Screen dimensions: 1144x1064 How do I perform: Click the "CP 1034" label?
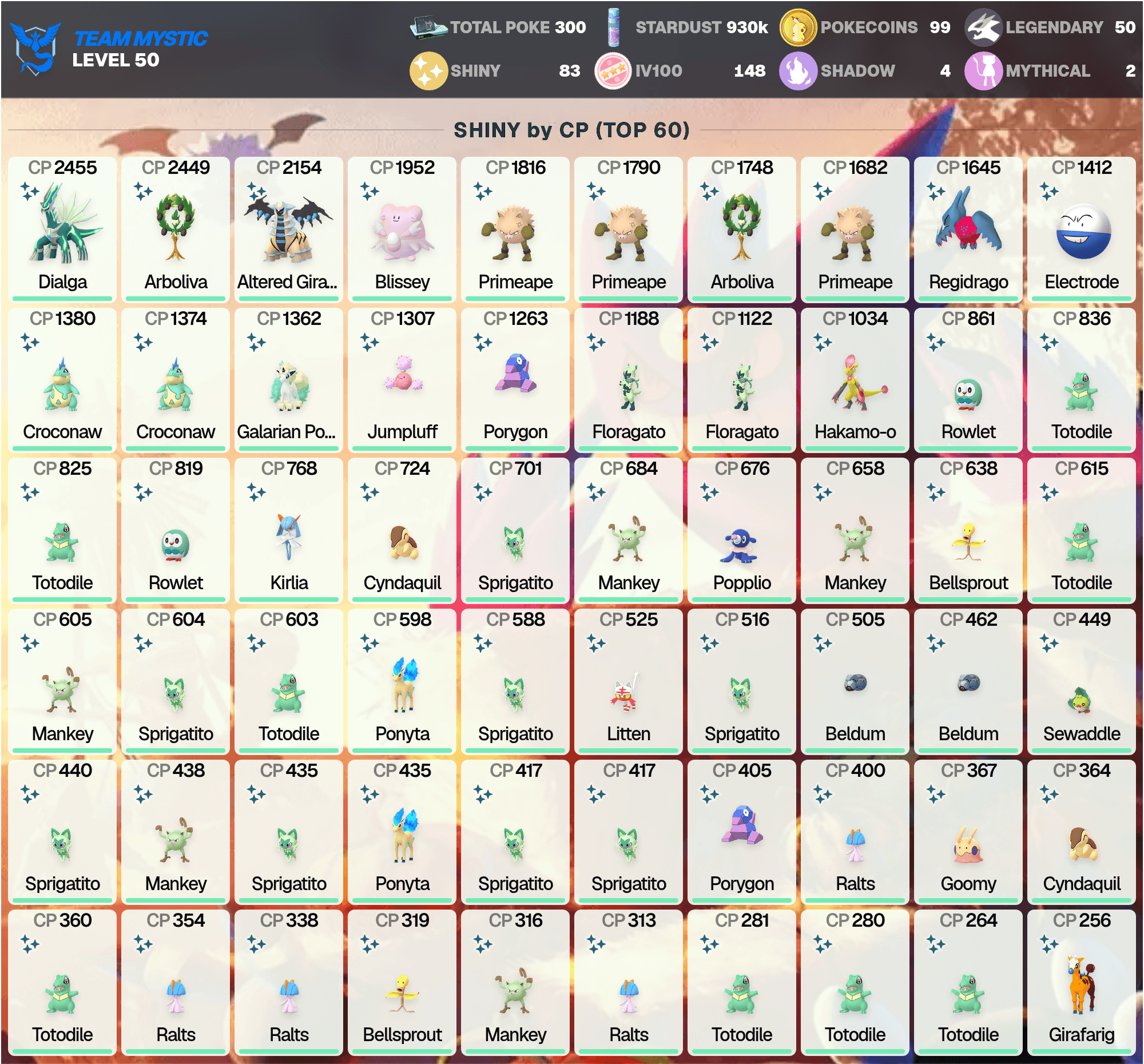855,318
